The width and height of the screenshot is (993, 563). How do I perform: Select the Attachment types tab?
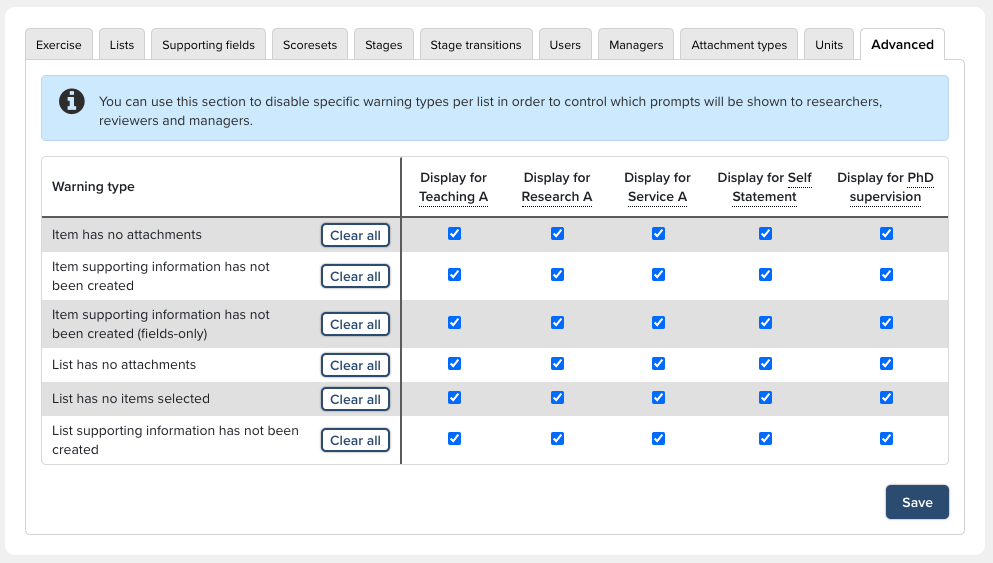click(x=739, y=45)
